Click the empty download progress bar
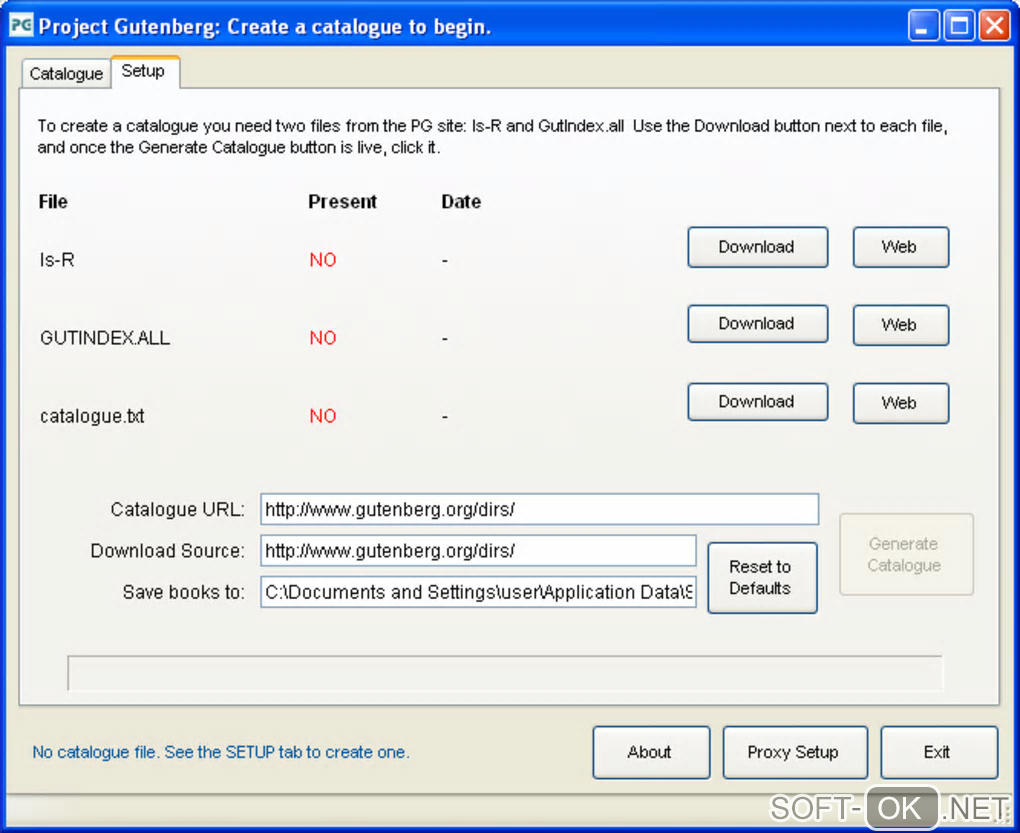Viewport: 1020px width, 833px height. coord(505,673)
